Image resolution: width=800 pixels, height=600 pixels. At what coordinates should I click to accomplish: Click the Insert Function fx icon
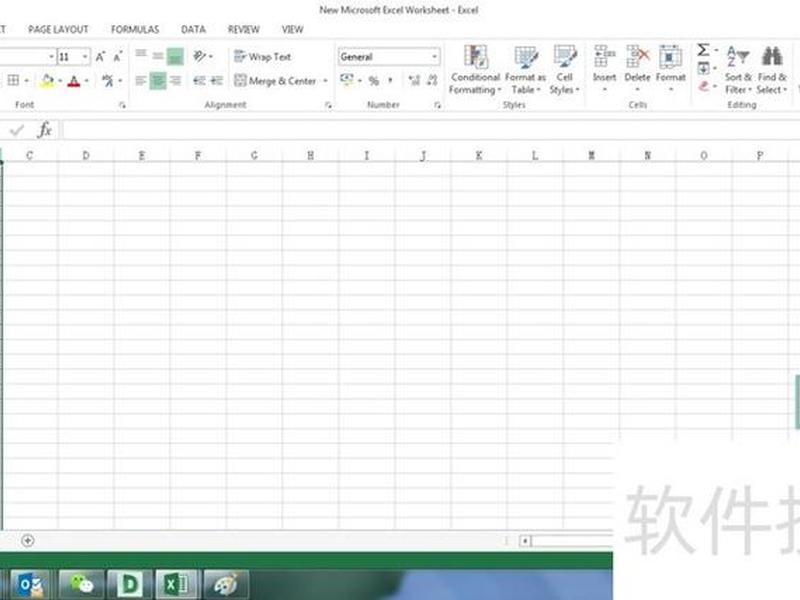44,130
